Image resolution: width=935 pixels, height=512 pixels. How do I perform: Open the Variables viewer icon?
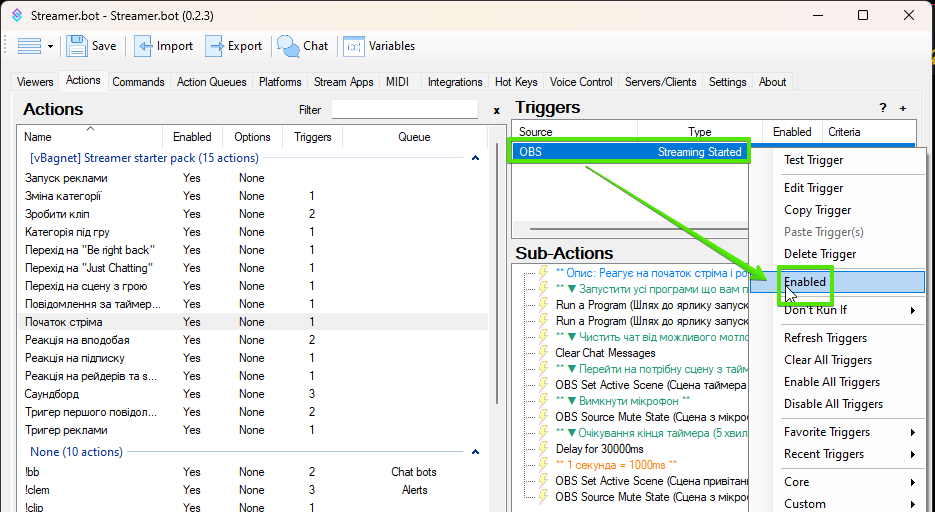[354, 46]
